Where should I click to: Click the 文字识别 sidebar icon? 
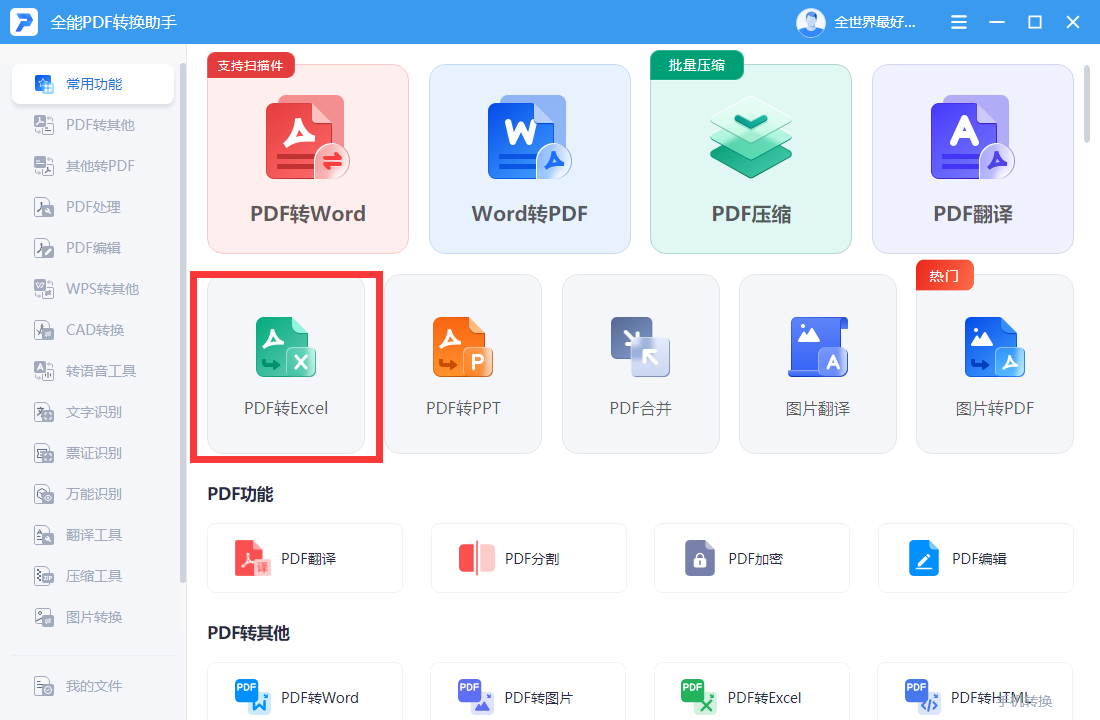(x=44, y=412)
